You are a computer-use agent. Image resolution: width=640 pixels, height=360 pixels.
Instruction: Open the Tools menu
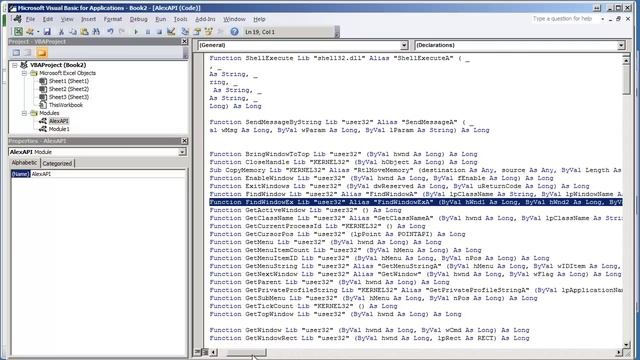[180, 19]
